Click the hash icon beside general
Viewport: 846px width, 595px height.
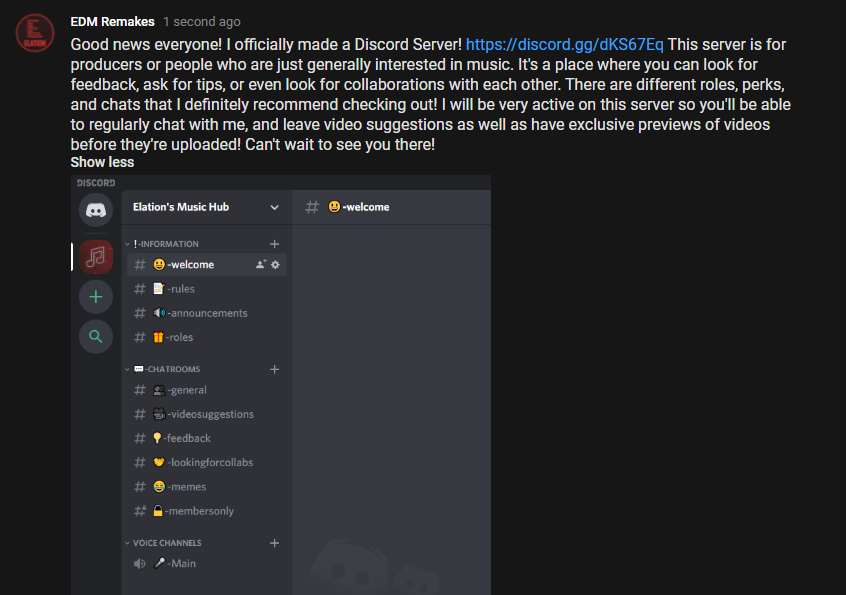coord(140,390)
